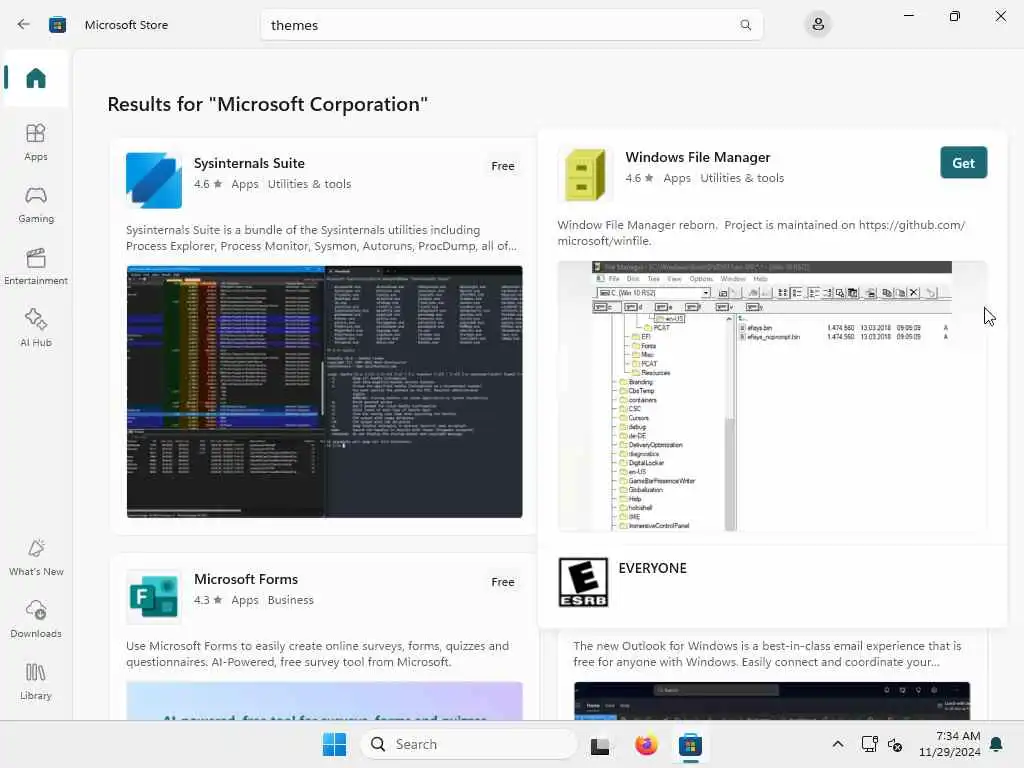Open AI Hub in sidebar
This screenshot has width=1024, height=768.
(36, 328)
